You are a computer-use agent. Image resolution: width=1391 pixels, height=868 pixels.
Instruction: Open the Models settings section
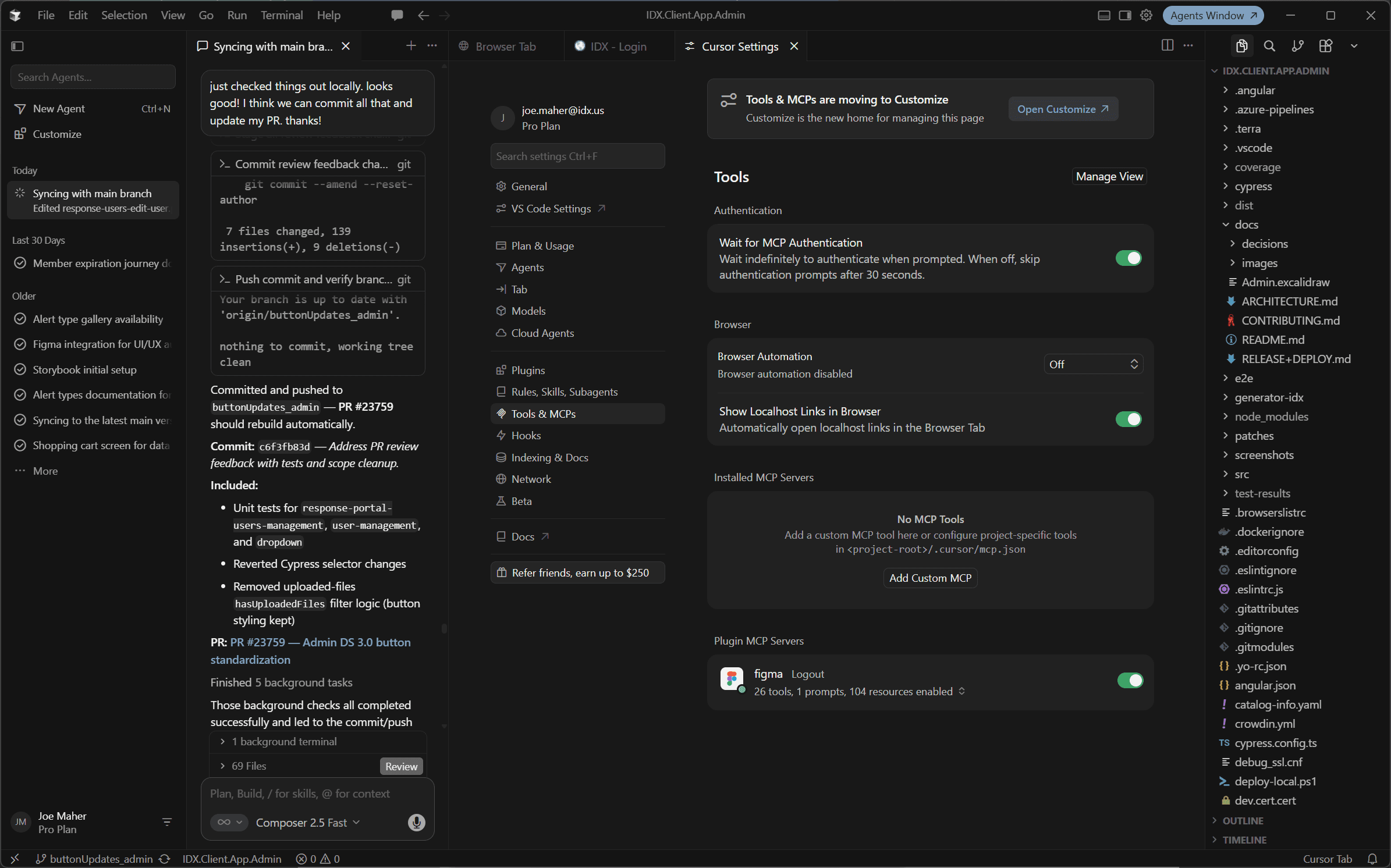pyautogui.click(x=577, y=311)
